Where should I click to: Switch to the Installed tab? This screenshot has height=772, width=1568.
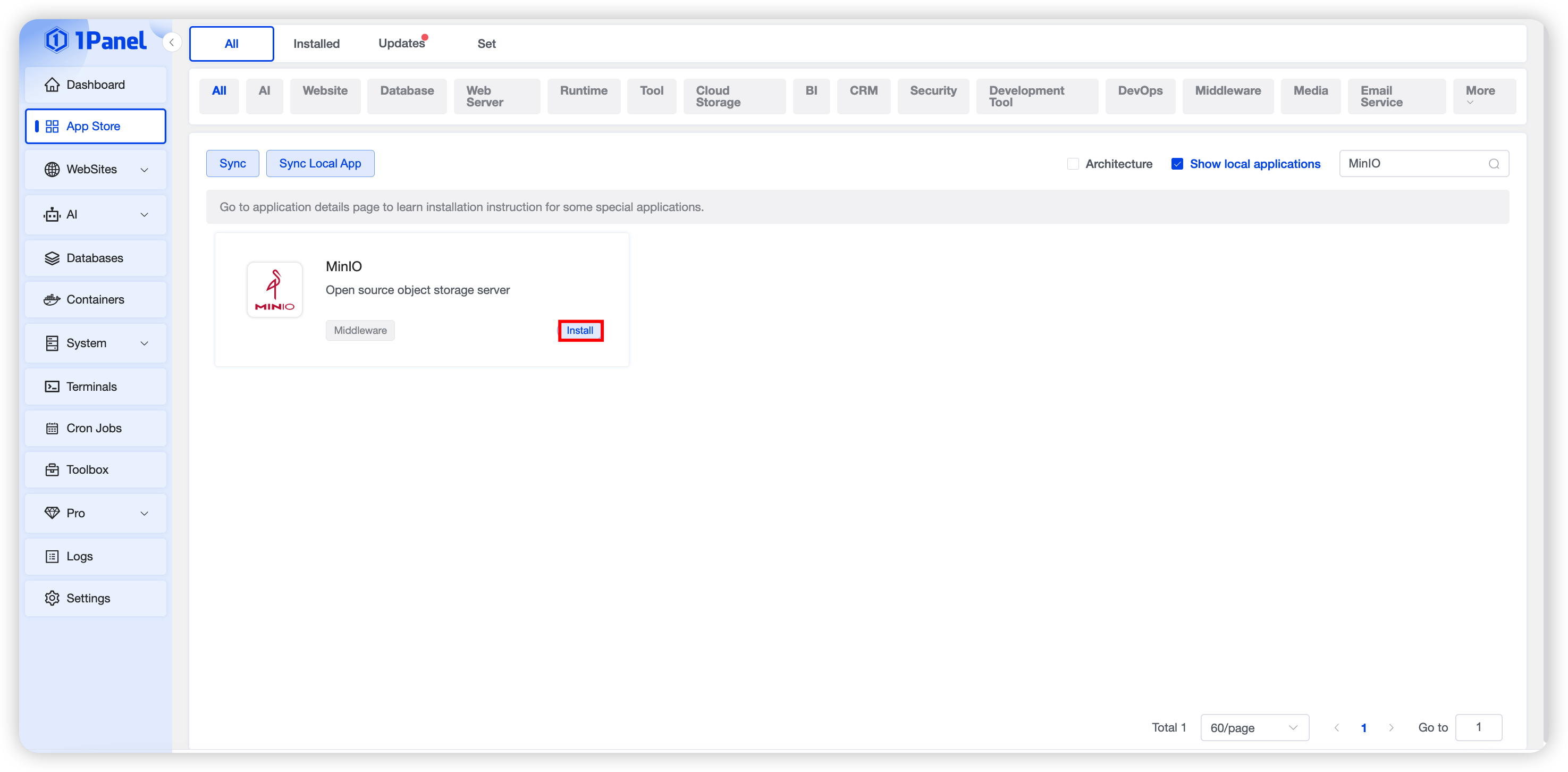[x=316, y=44]
